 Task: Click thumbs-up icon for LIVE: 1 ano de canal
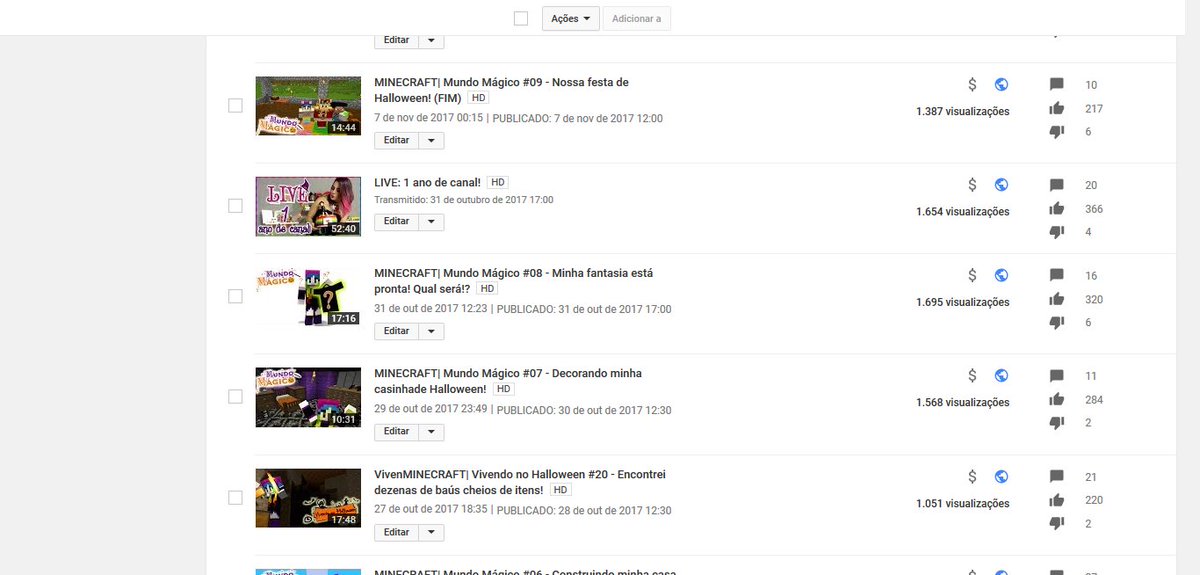pos(1056,208)
